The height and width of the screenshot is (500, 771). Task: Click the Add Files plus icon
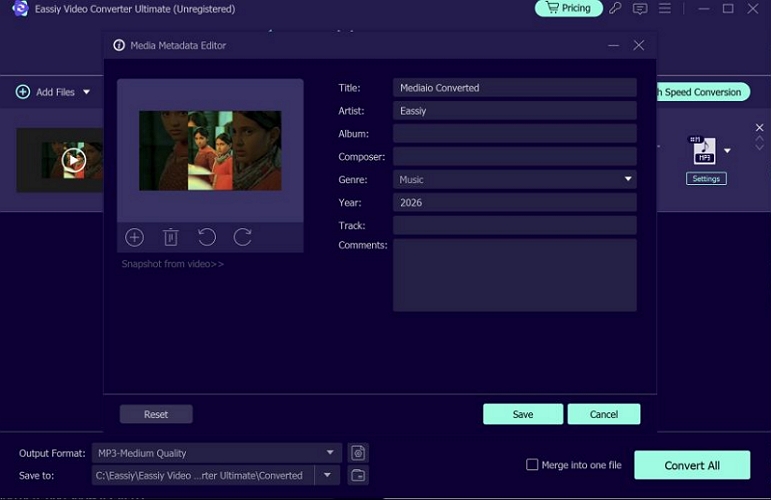click(23, 92)
